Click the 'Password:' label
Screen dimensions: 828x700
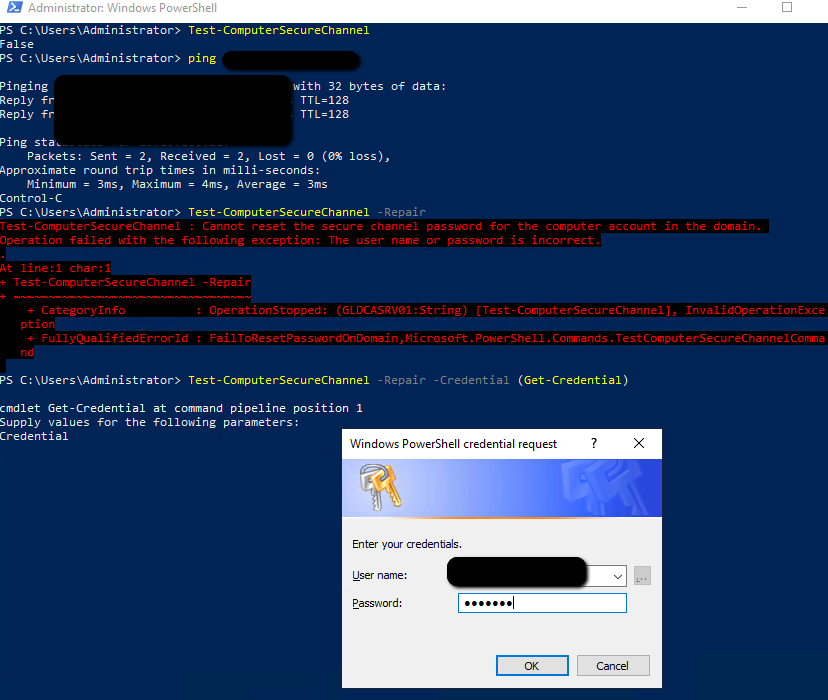377,603
